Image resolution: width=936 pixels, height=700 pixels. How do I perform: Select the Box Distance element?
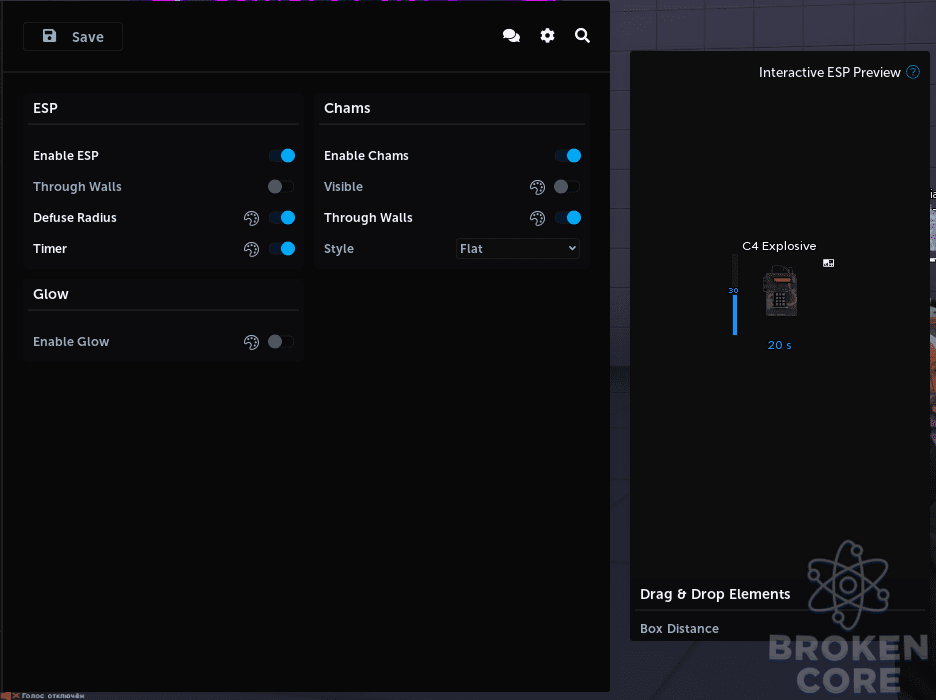pyautogui.click(x=679, y=628)
